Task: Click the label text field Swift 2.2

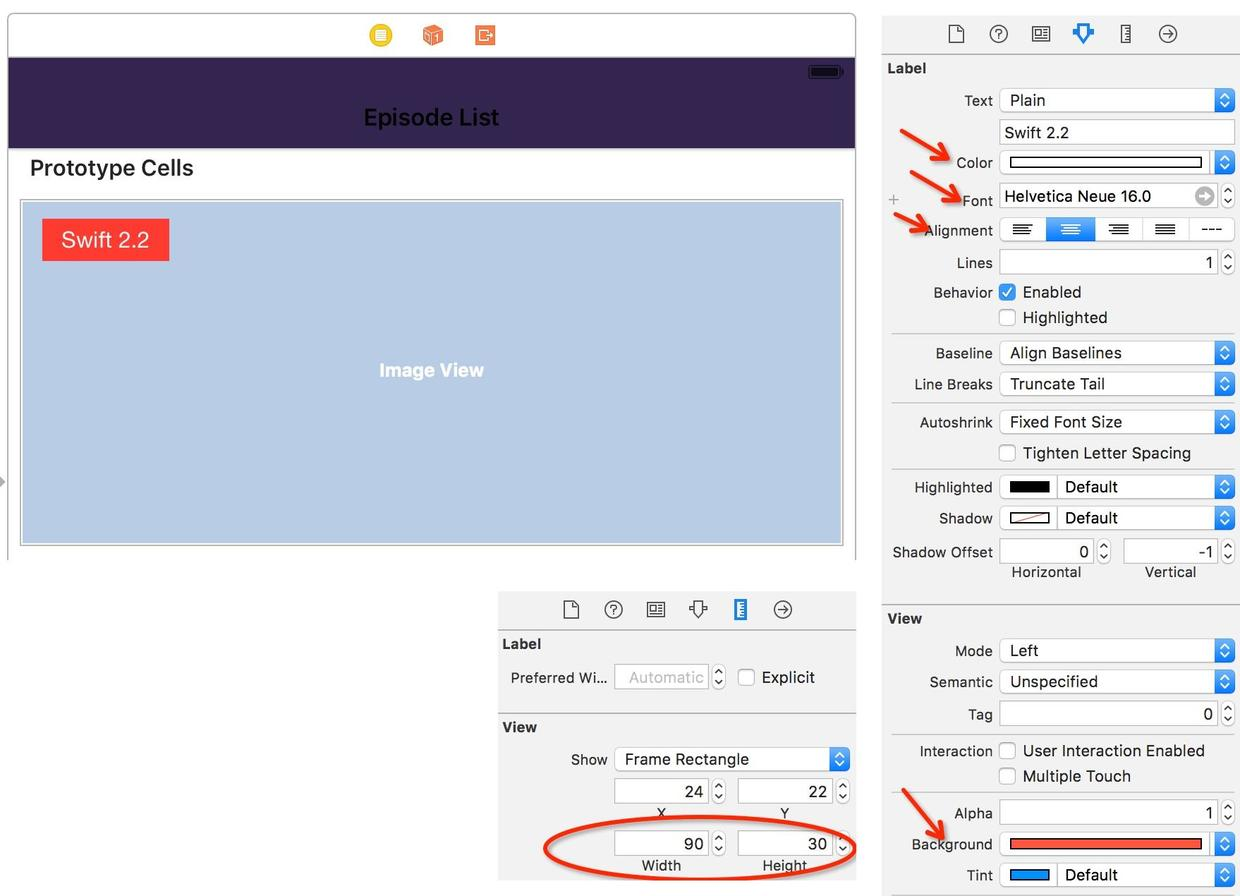Action: [1117, 132]
